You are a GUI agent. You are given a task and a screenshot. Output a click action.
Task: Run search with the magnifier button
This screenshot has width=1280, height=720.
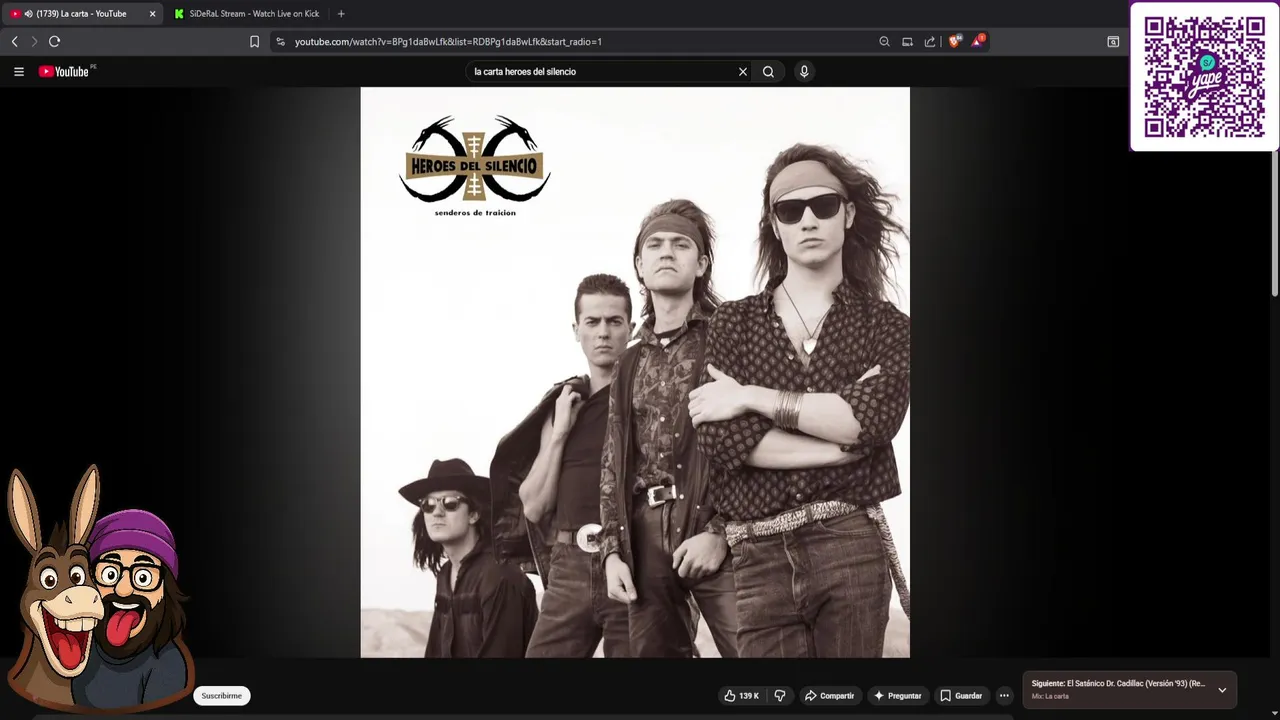click(768, 72)
